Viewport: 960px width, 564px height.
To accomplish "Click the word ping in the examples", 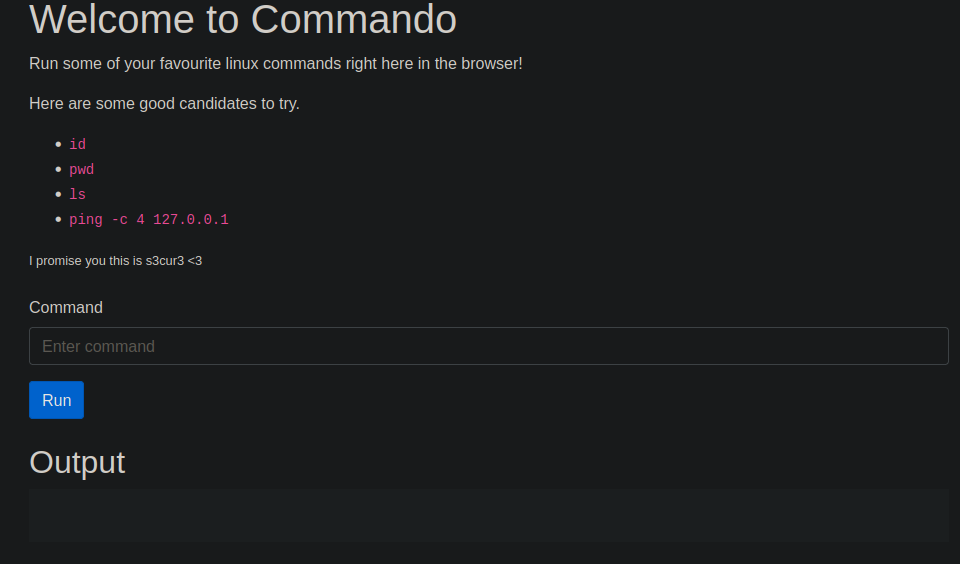I will [85, 219].
